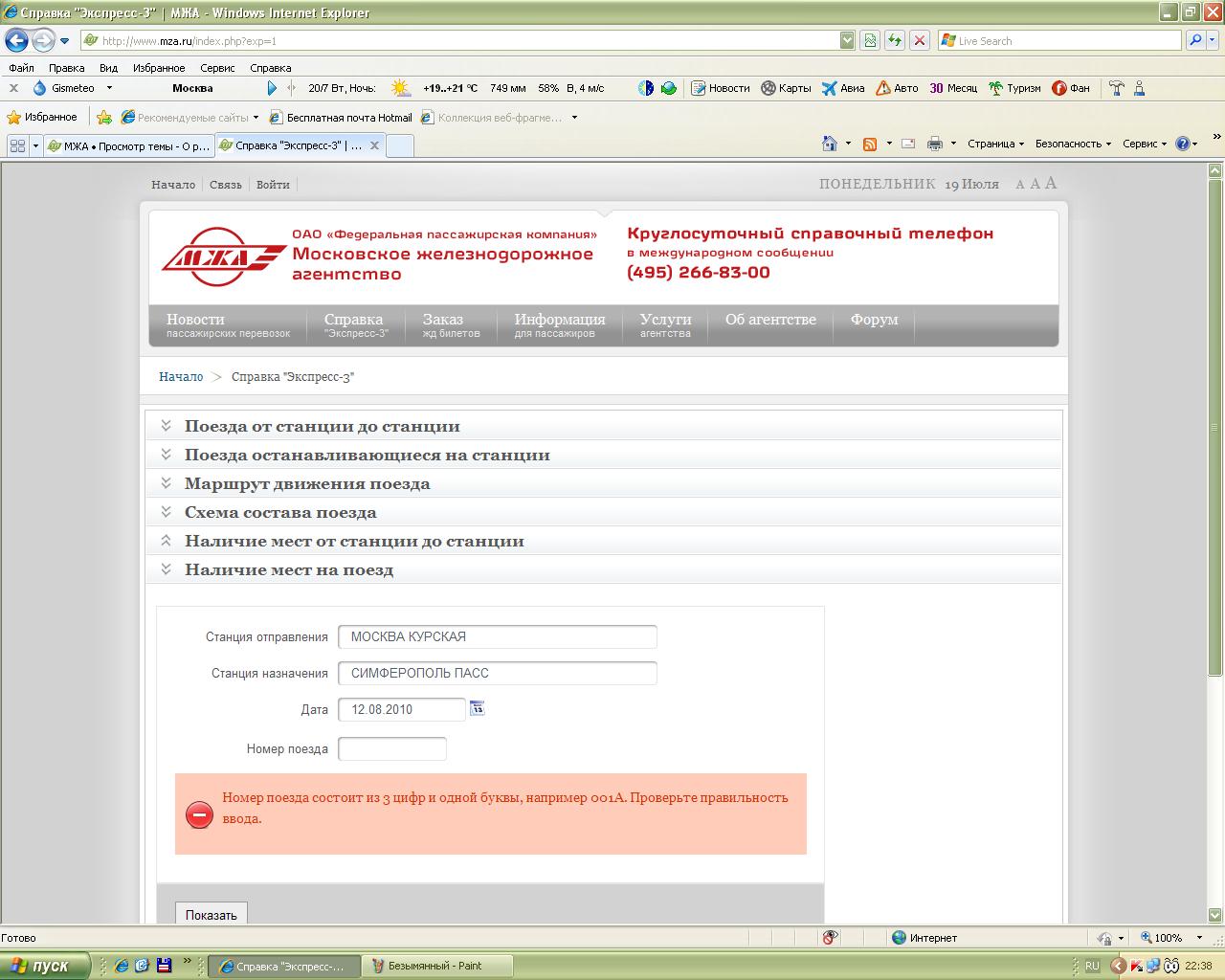This screenshot has height=980, width=1225.
Task: Open the 'Избранное' menu in menu bar
Action: (159, 68)
